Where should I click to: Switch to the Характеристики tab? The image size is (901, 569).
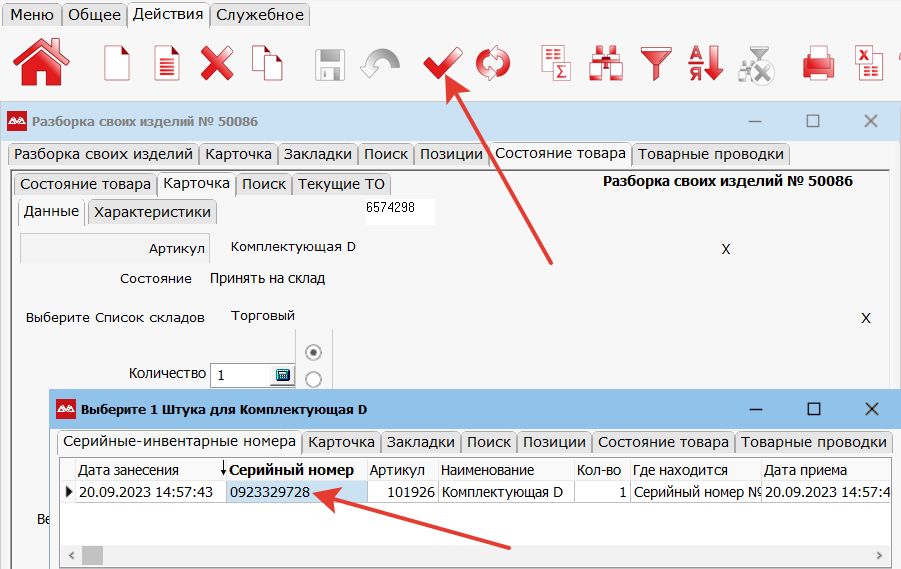[x=152, y=212]
